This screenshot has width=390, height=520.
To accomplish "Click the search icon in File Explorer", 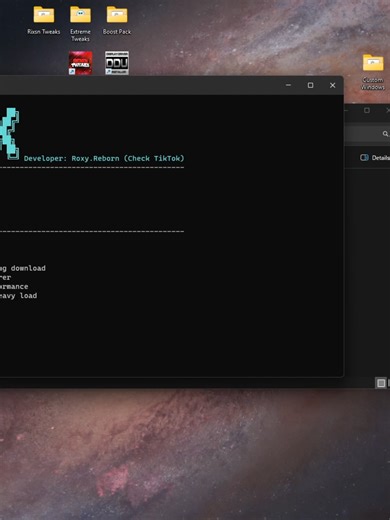I will coord(385,134).
